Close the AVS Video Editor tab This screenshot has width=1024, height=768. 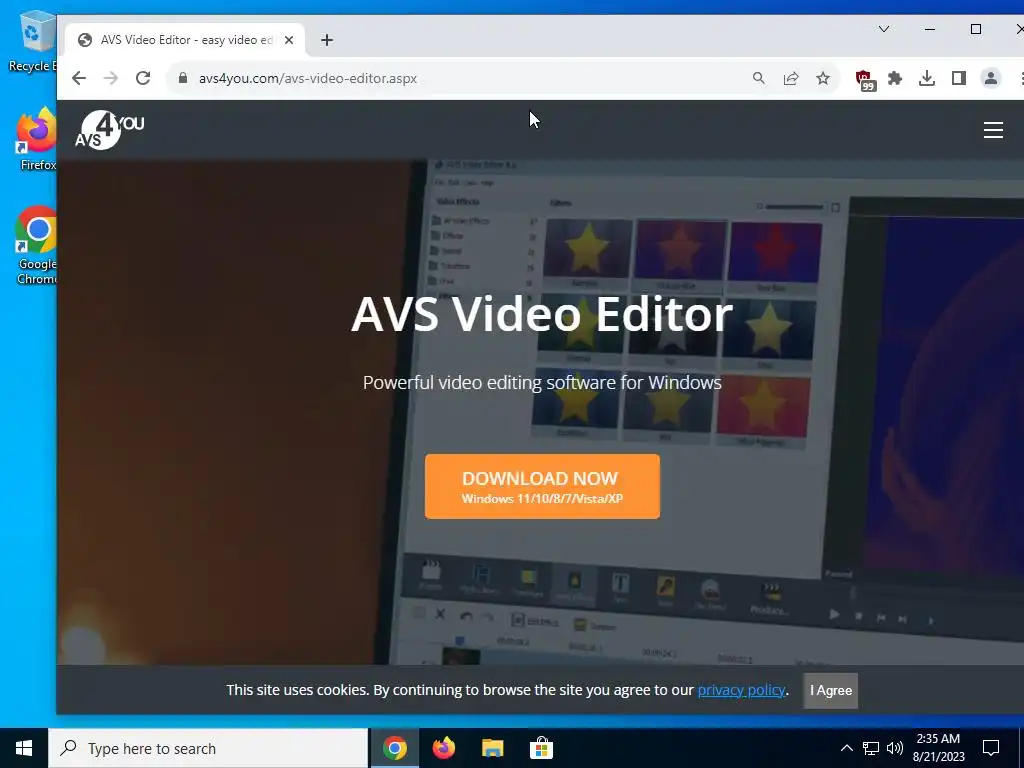pos(289,40)
